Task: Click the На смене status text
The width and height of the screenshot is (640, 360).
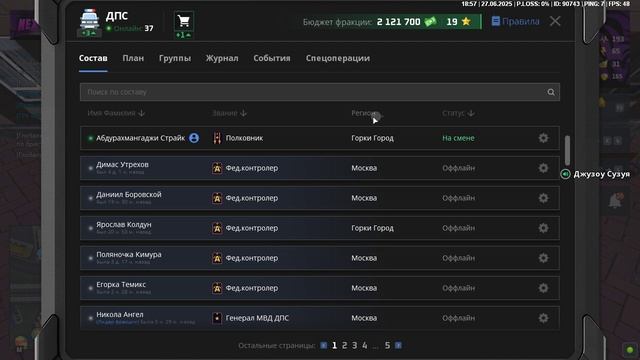Action: click(458, 138)
